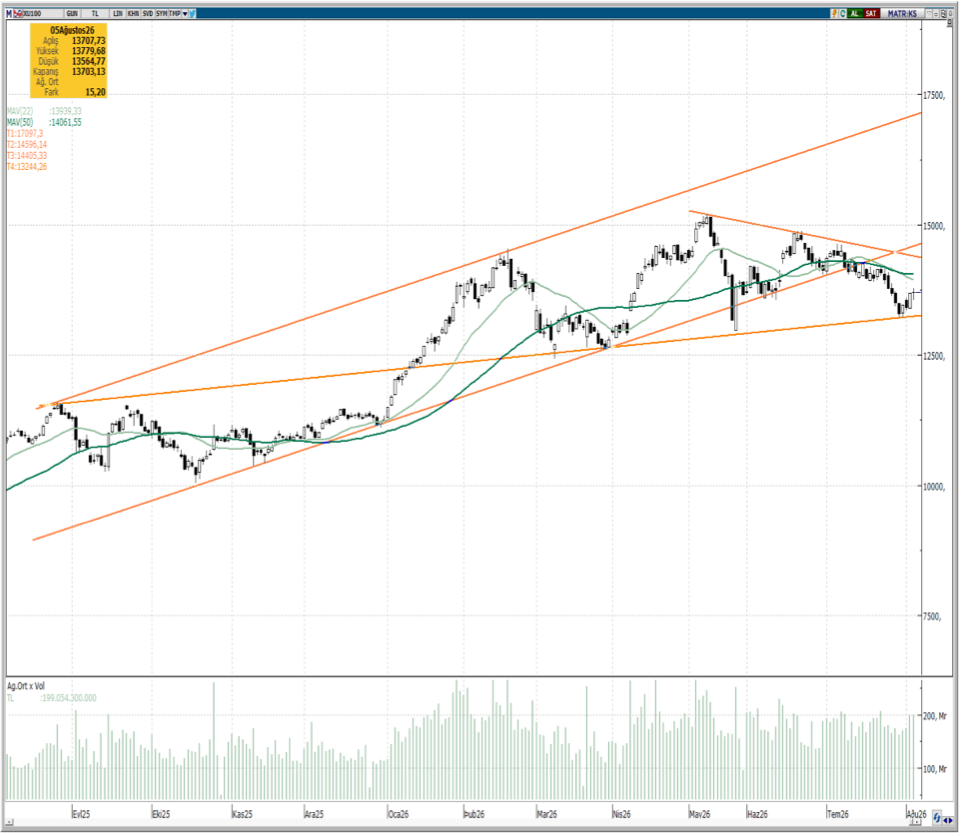Click the Oca26 date axis label
Screen dimensions: 962x836
pyautogui.click(x=398, y=814)
